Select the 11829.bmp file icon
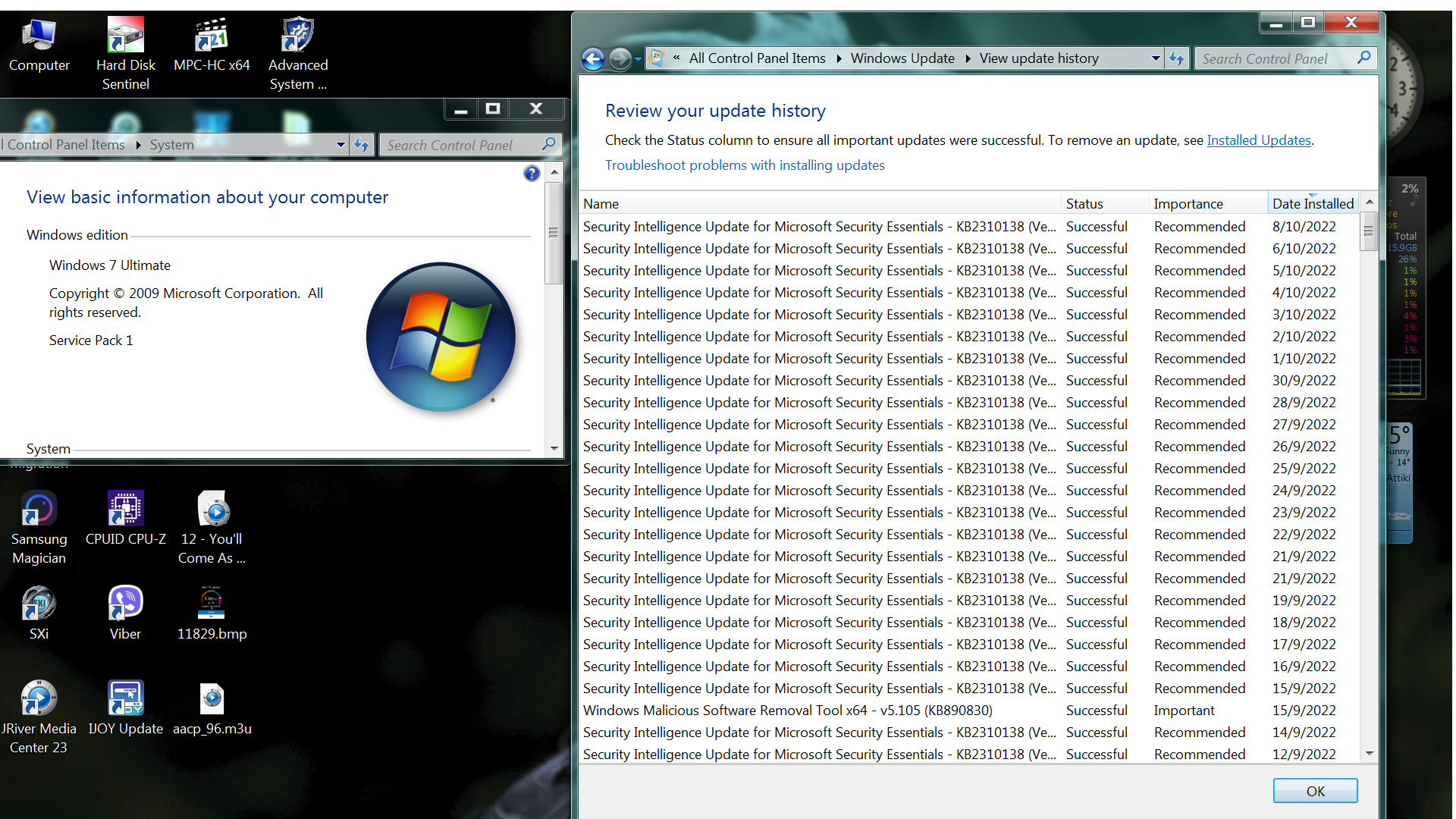This screenshot has height=819, width=1456. pos(212,613)
